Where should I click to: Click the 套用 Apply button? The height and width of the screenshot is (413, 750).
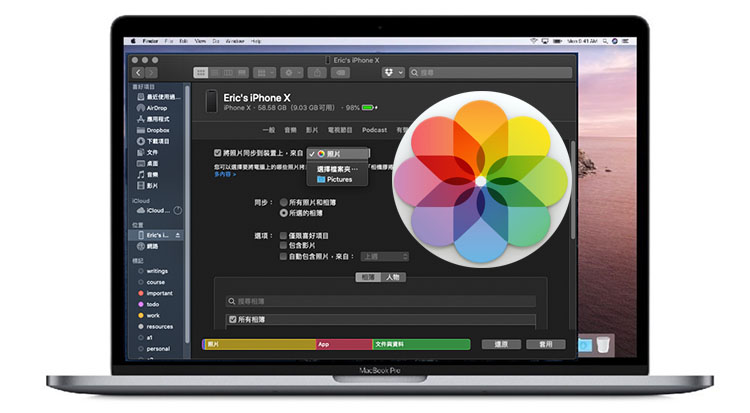click(x=546, y=344)
